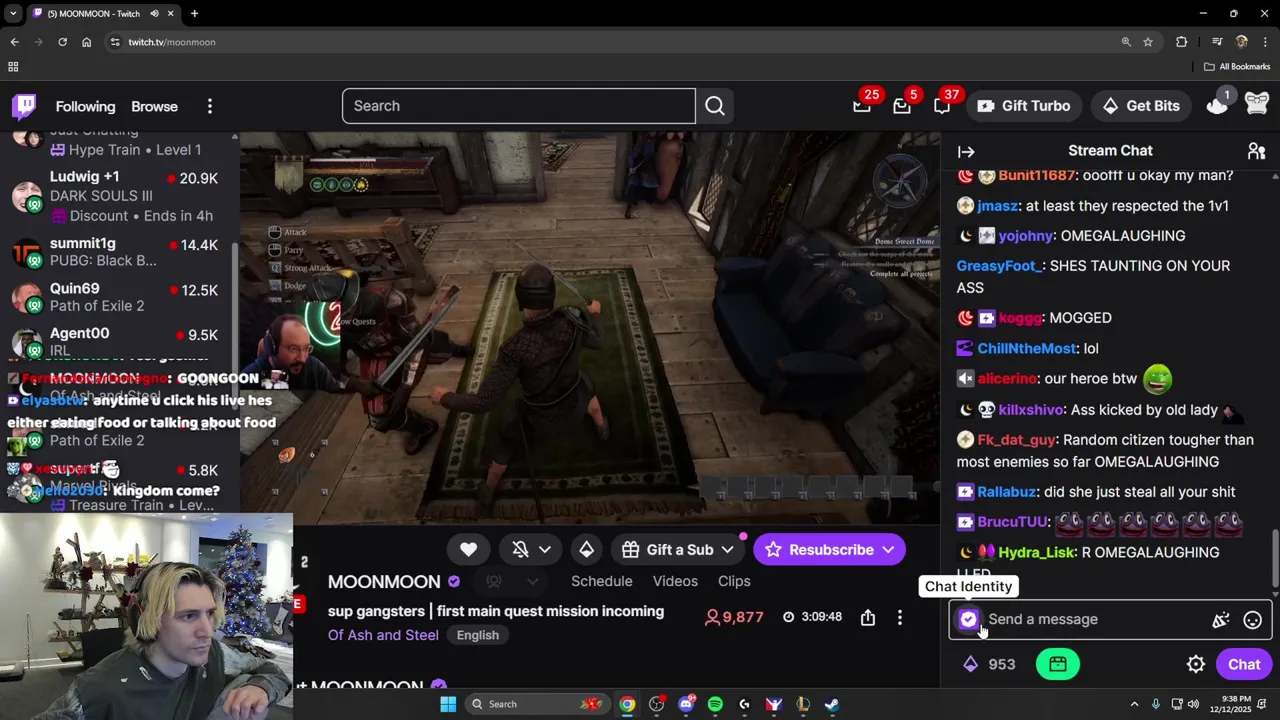Click the English language tag

[478, 635]
